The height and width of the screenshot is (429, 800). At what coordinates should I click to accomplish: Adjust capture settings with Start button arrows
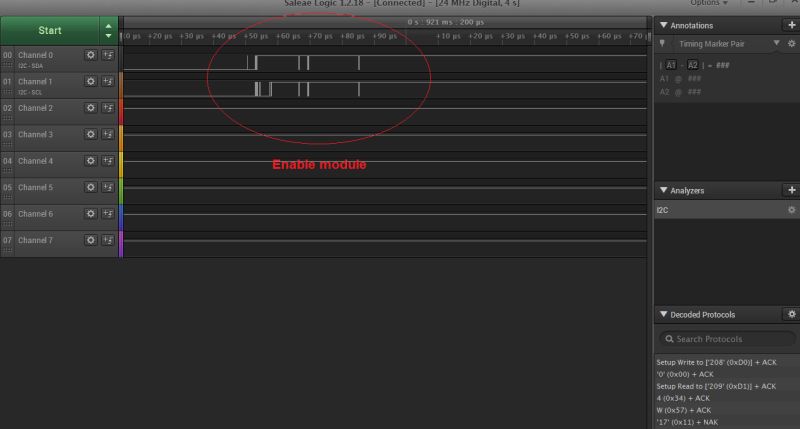tap(108, 31)
